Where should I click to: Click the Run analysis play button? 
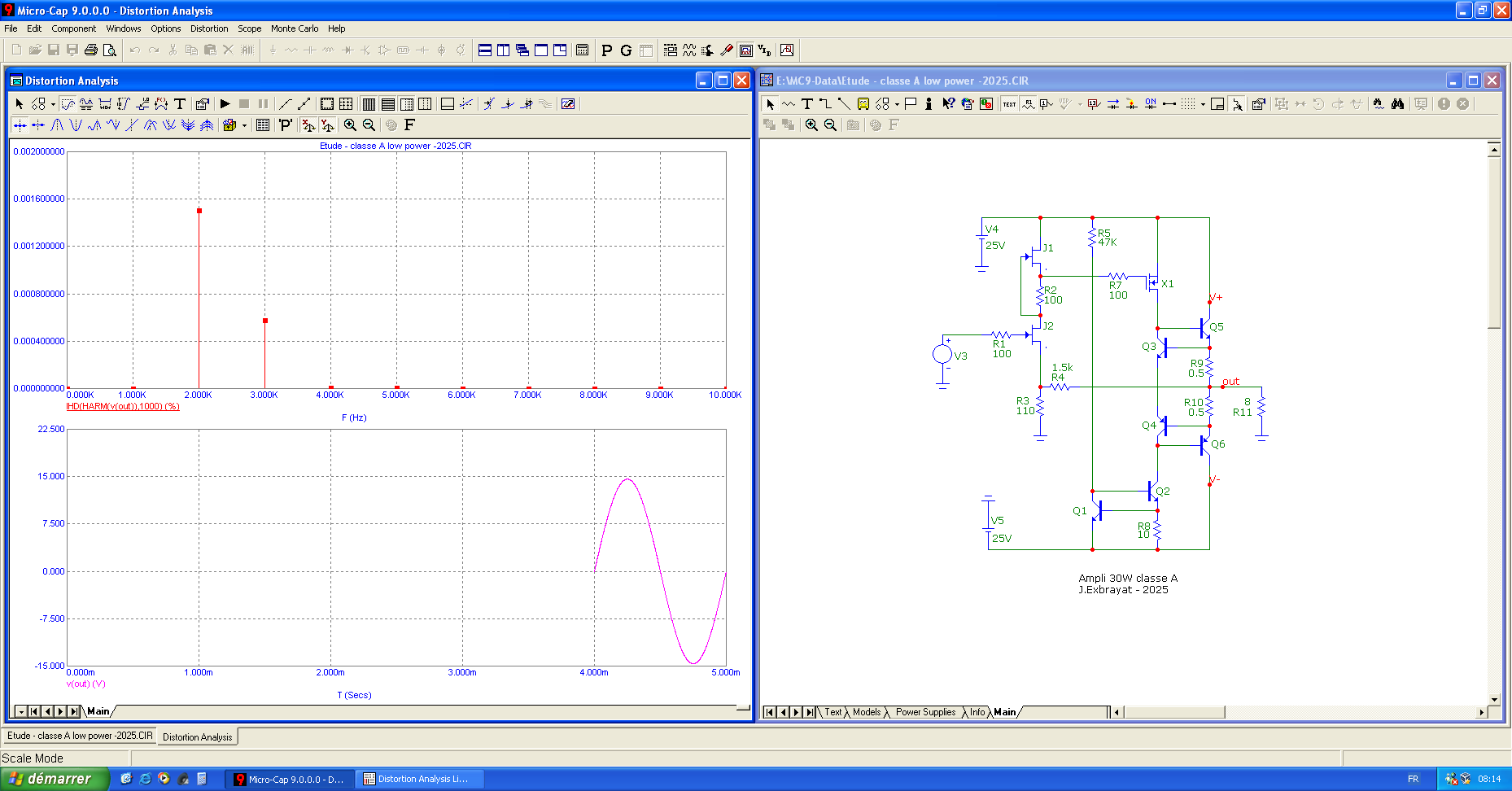coord(225,103)
